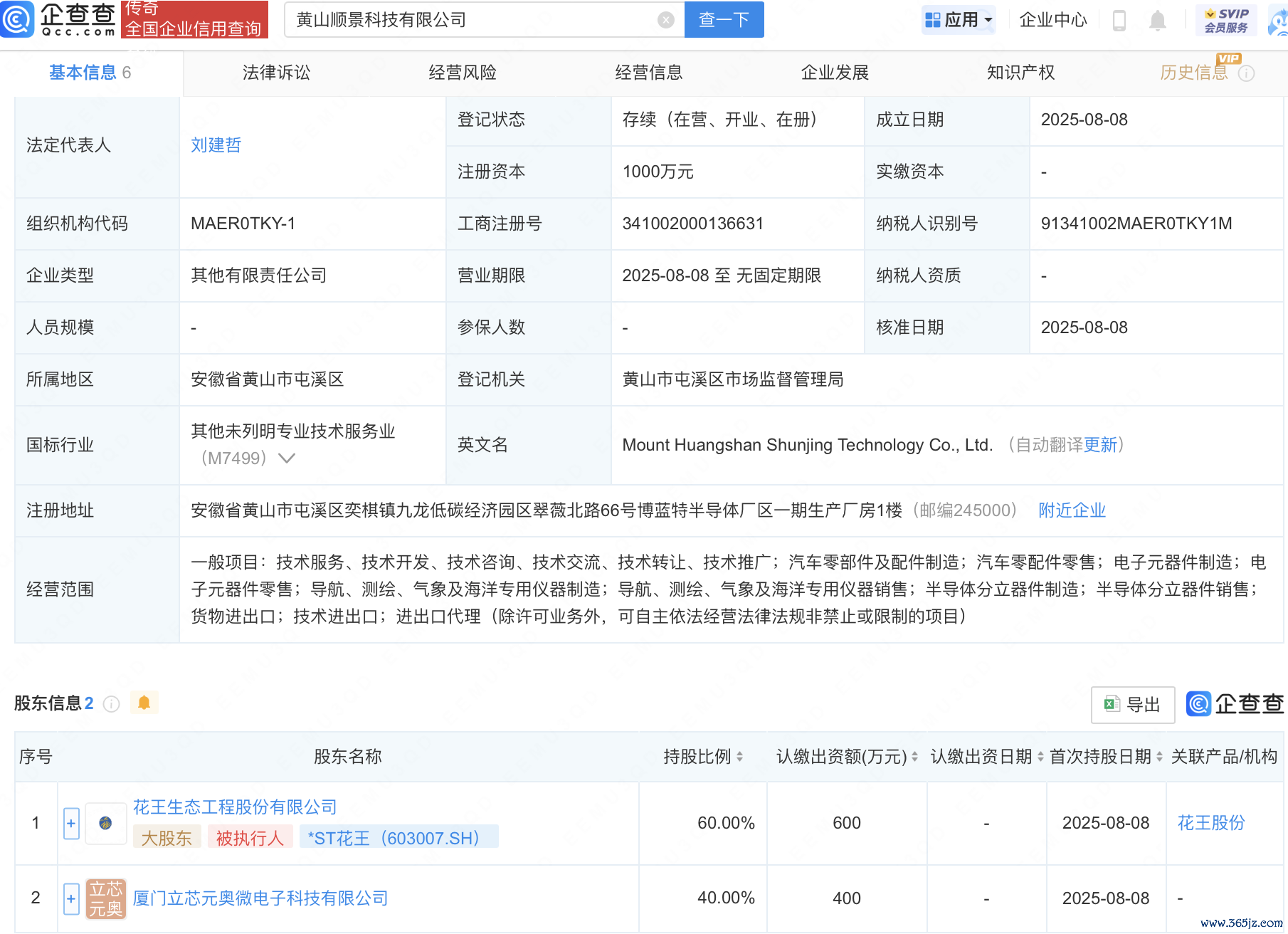Switch to 法律诉讼 tab

click(x=276, y=73)
